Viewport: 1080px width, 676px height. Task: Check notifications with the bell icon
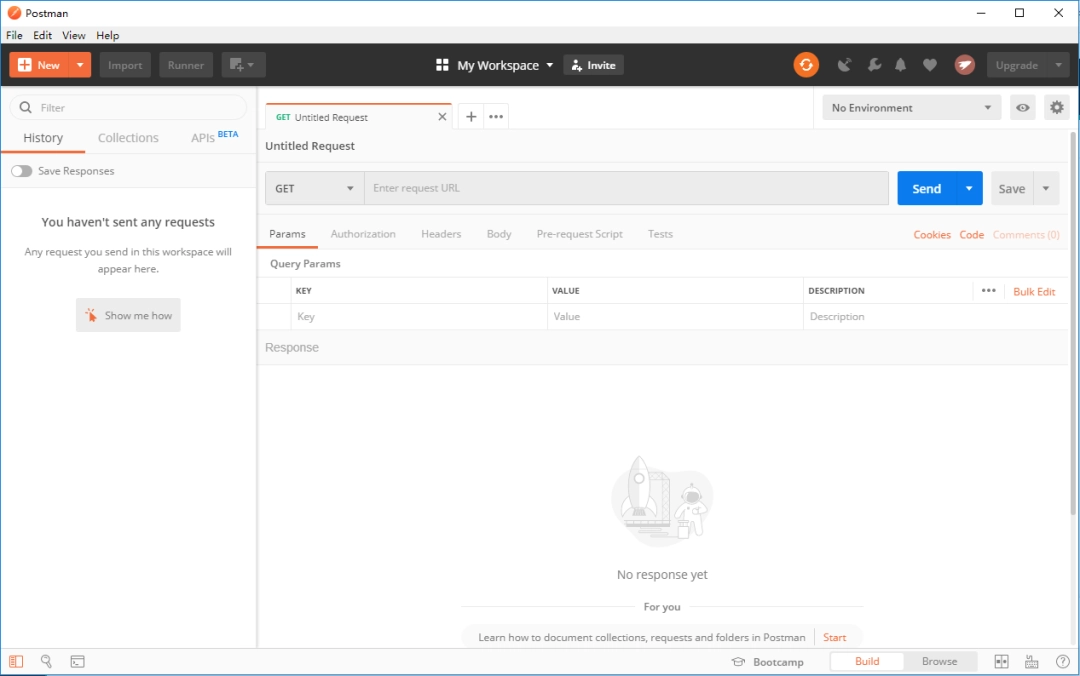pyautogui.click(x=900, y=64)
